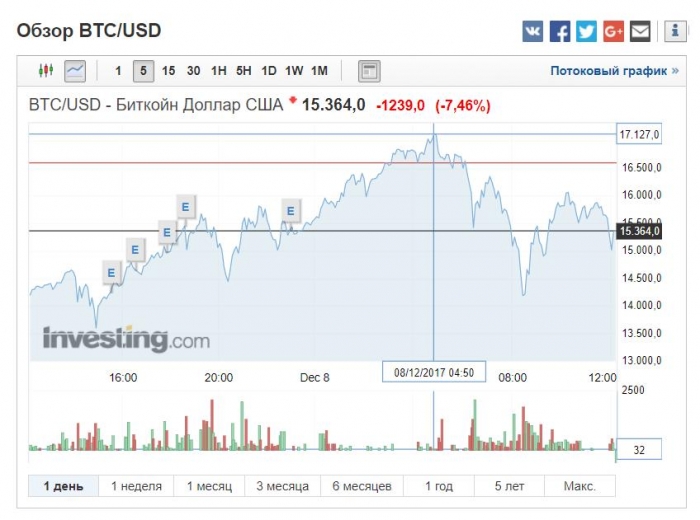Image resolution: width=700 pixels, height=520 pixels.
Task: Choose the 1H interval
Action: click(219, 71)
